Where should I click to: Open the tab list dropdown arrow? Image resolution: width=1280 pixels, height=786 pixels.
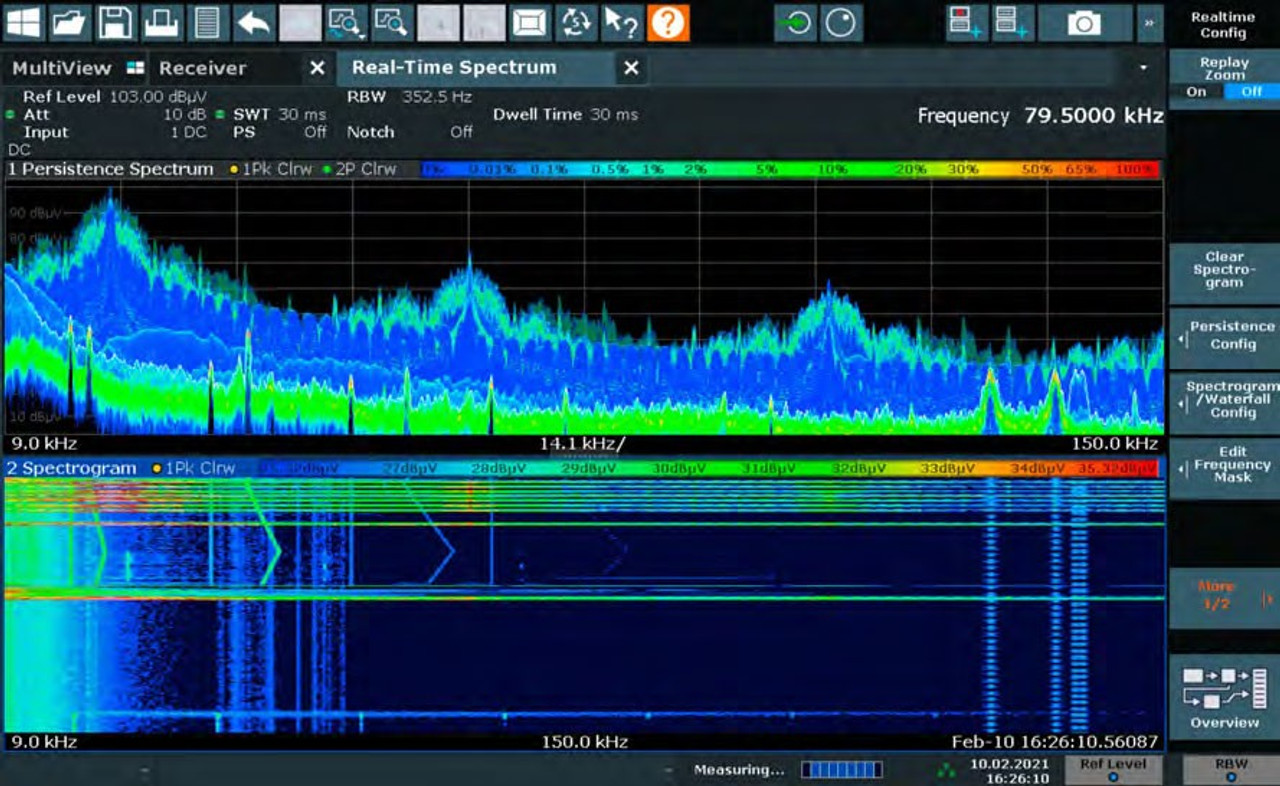pyautogui.click(x=1142, y=68)
